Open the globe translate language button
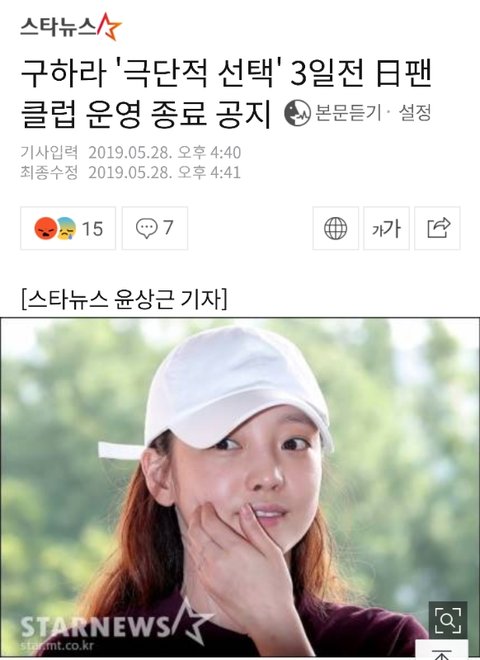 336,229
